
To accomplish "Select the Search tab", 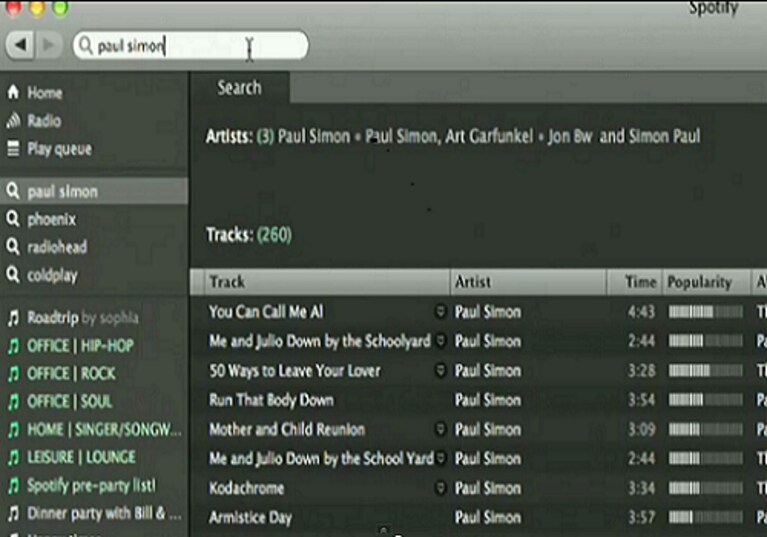I will pos(240,88).
